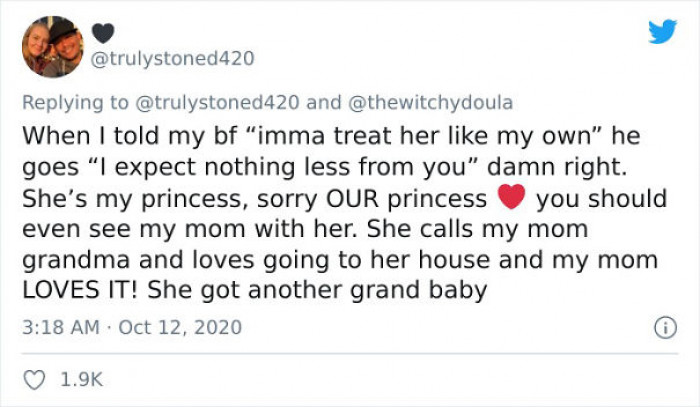Click the info icon beside the timestamp
The image size is (700, 407).
coord(660,327)
